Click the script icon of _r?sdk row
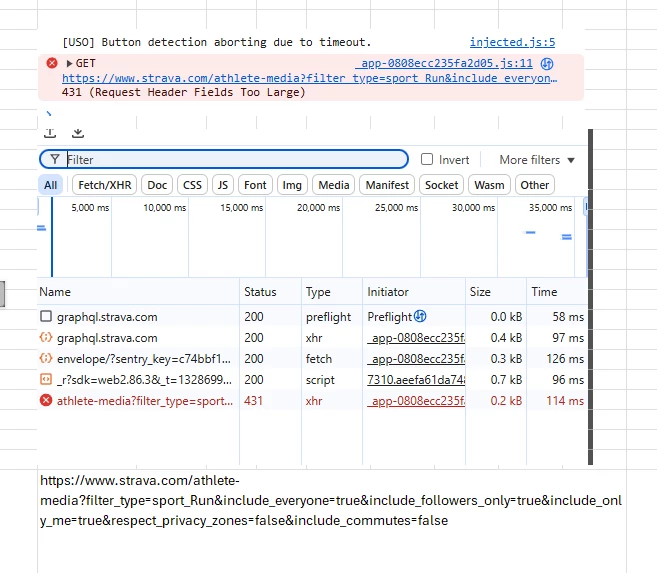This screenshot has width=657, height=573. pos(46,379)
